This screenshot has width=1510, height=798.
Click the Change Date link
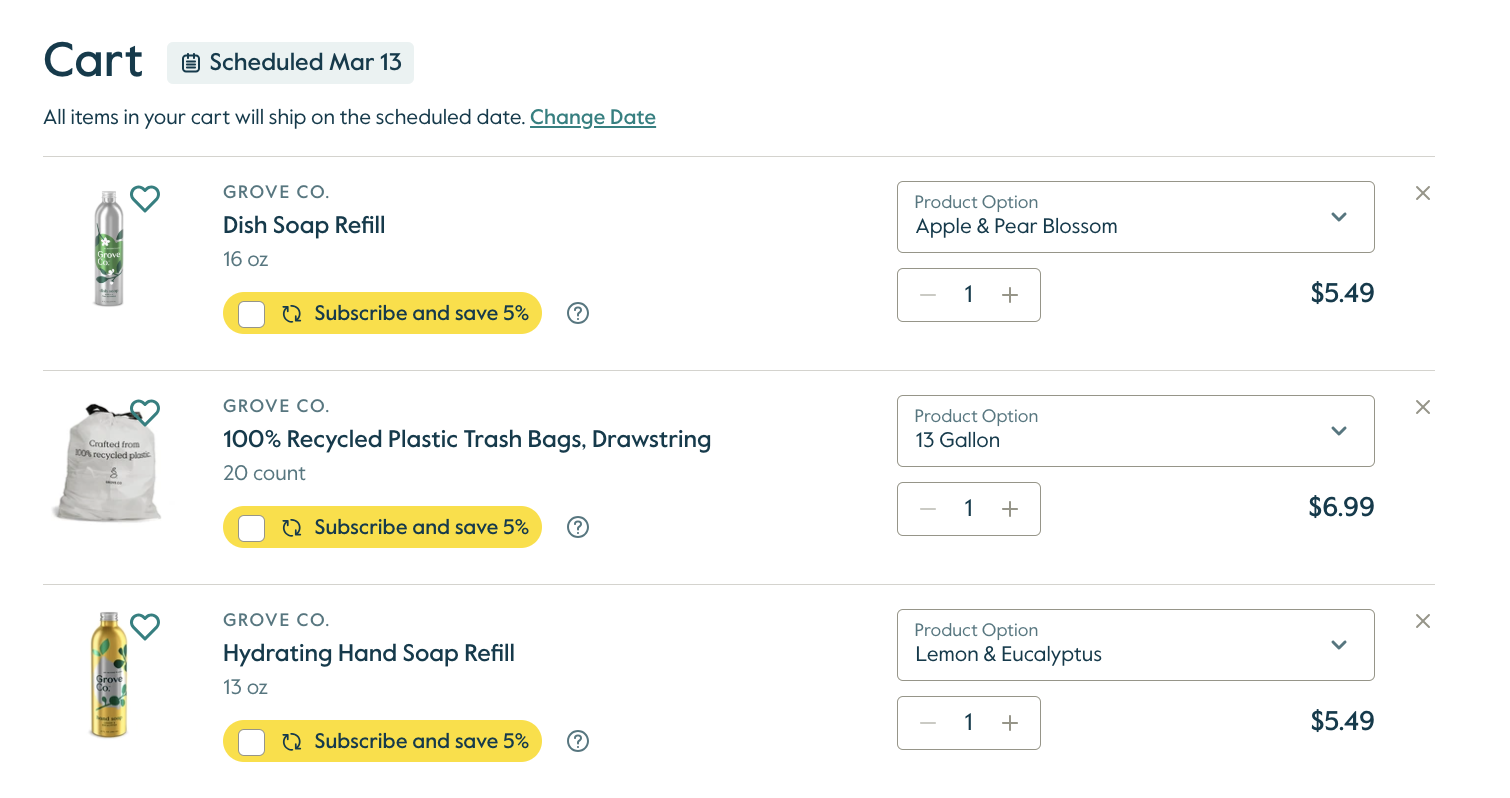593,117
